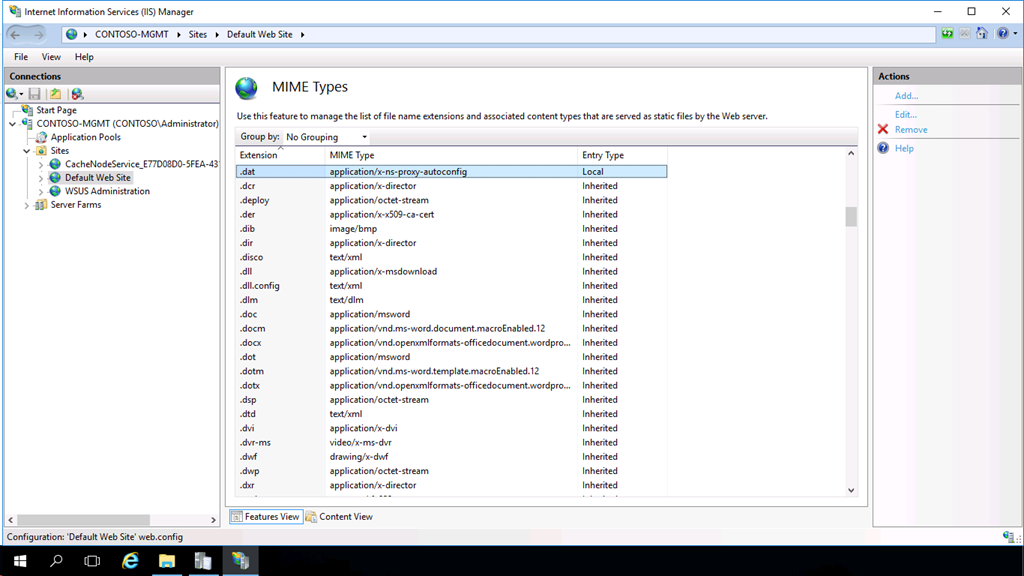Click the Back arrow navigation button
Image resolution: width=1024 pixels, height=576 pixels.
16,34
